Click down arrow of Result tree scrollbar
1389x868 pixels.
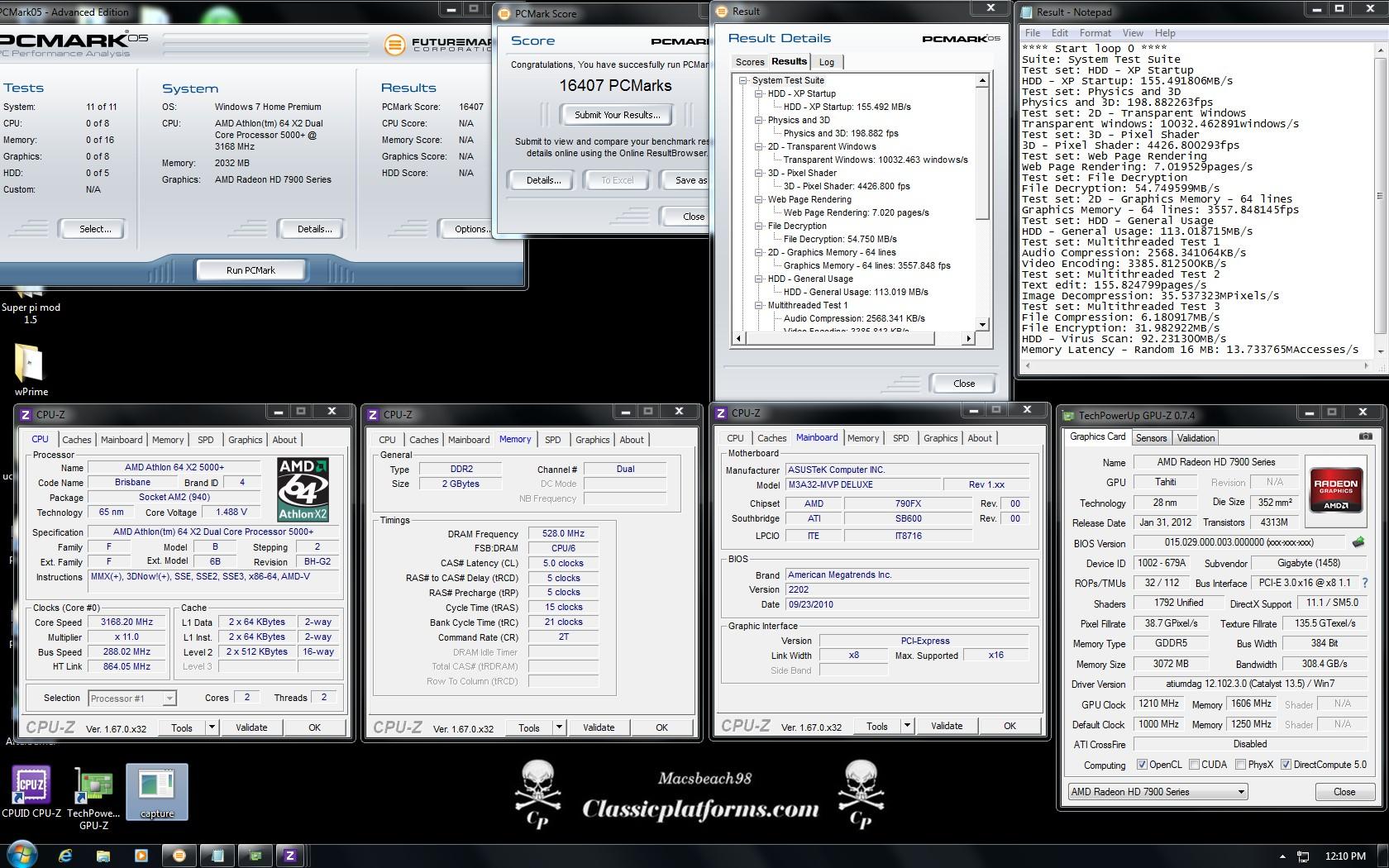(982, 325)
